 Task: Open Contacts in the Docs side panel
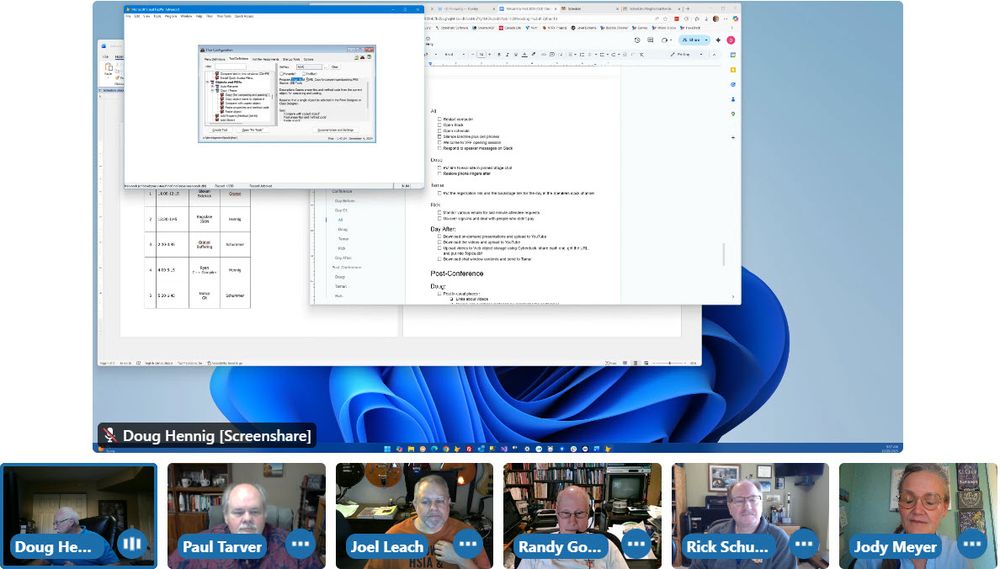coord(733,99)
